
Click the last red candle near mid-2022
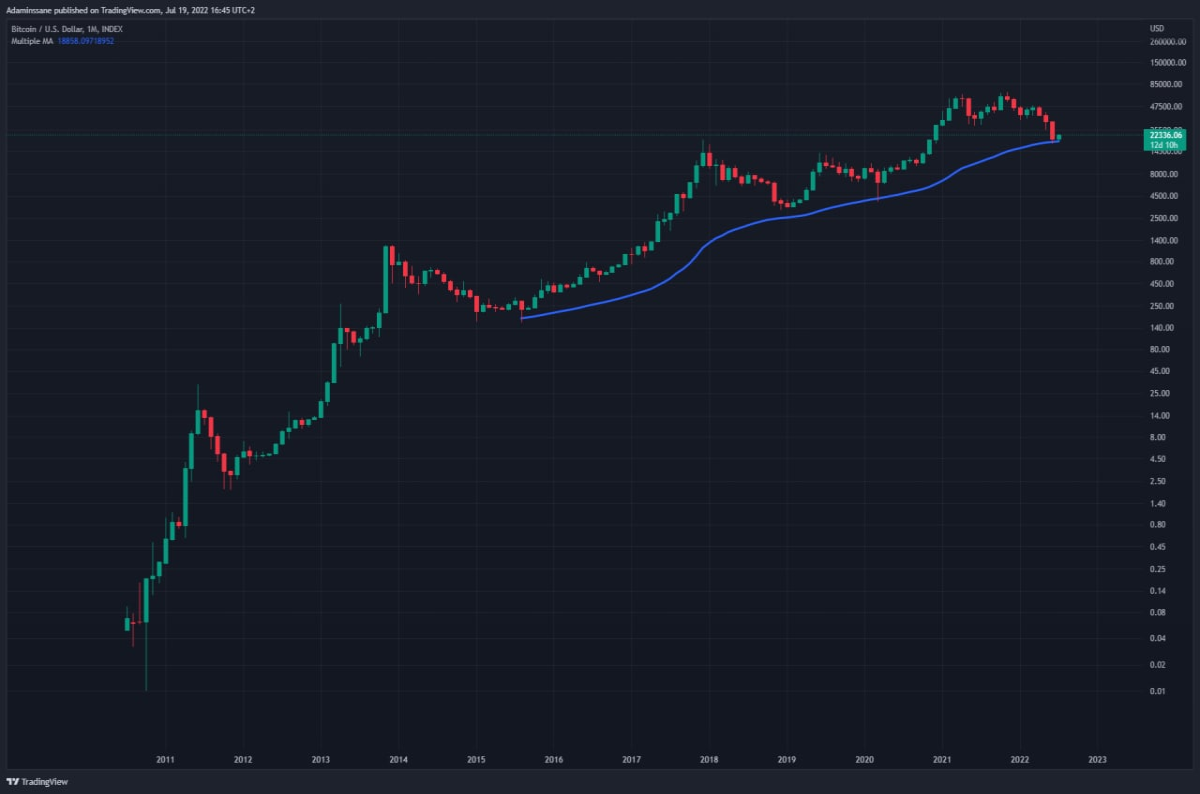[1052, 130]
